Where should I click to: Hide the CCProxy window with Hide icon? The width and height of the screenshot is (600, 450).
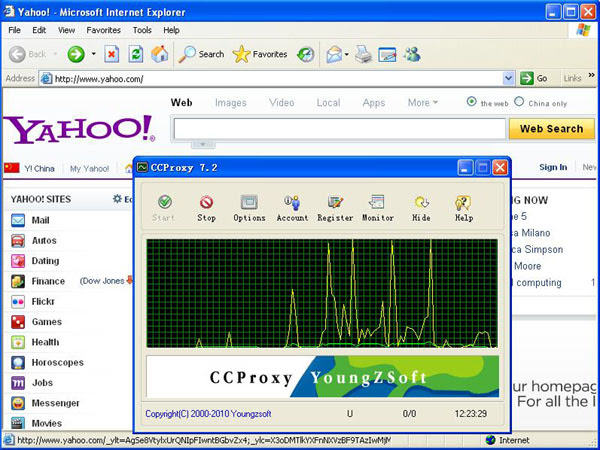coord(421,202)
